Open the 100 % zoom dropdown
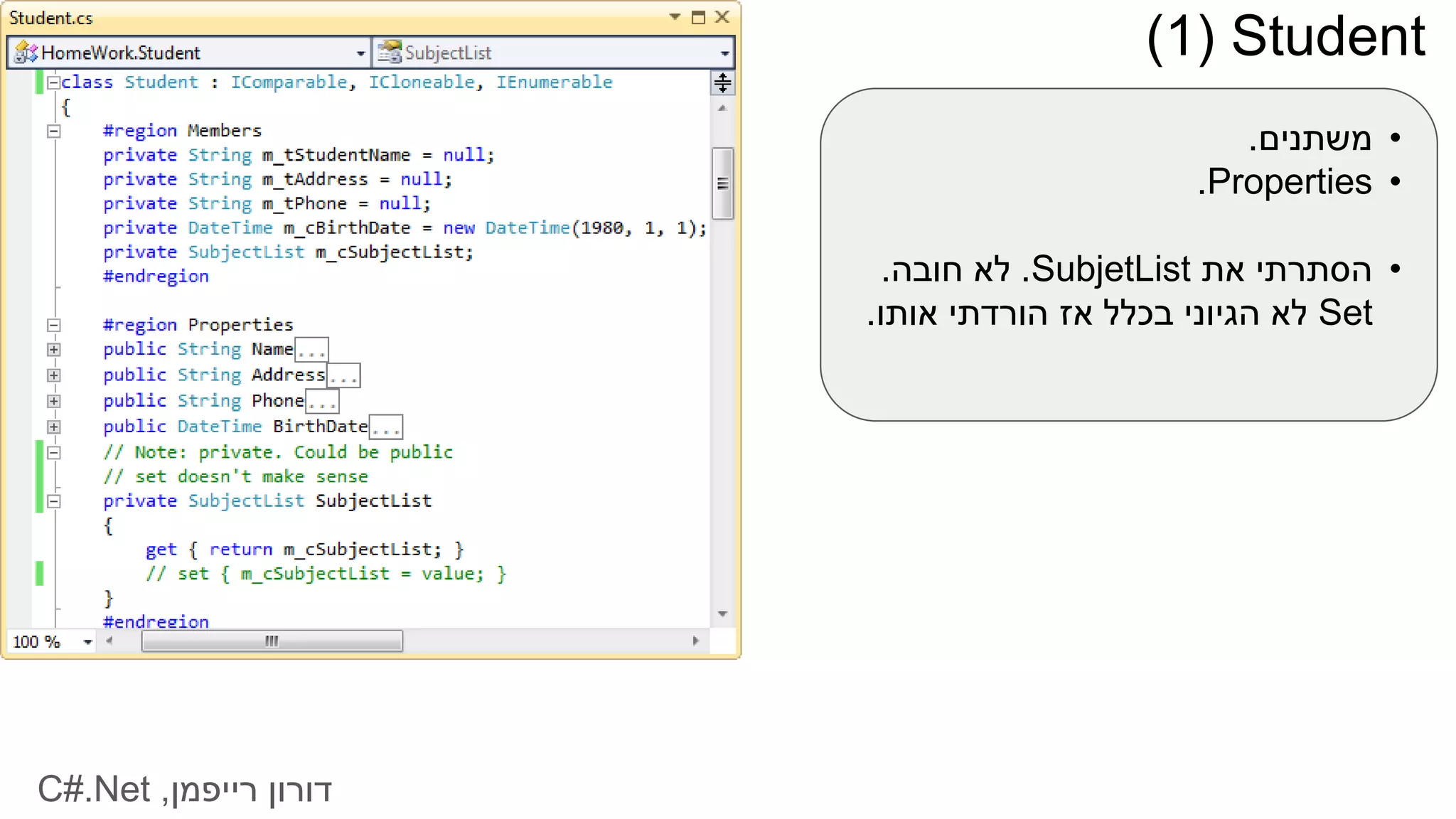This screenshot has height=819, width=1456. 87,642
